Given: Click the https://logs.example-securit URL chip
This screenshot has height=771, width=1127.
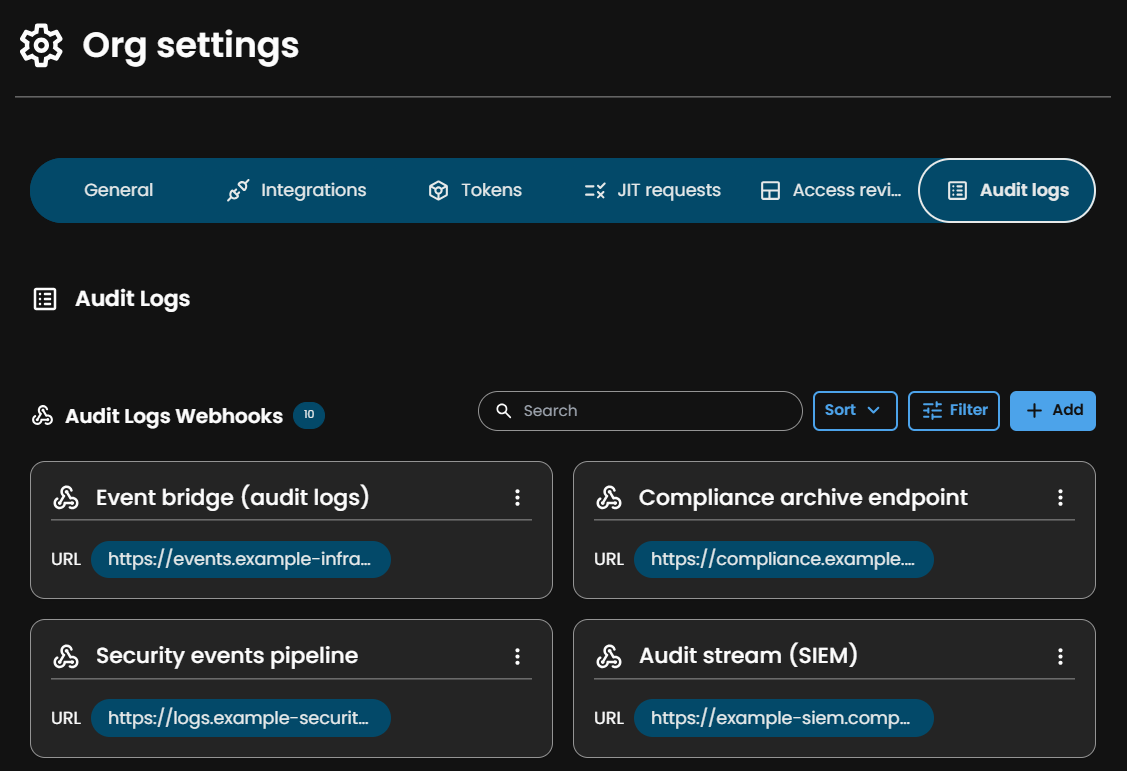Looking at the screenshot, I should click(x=241, y=718).
